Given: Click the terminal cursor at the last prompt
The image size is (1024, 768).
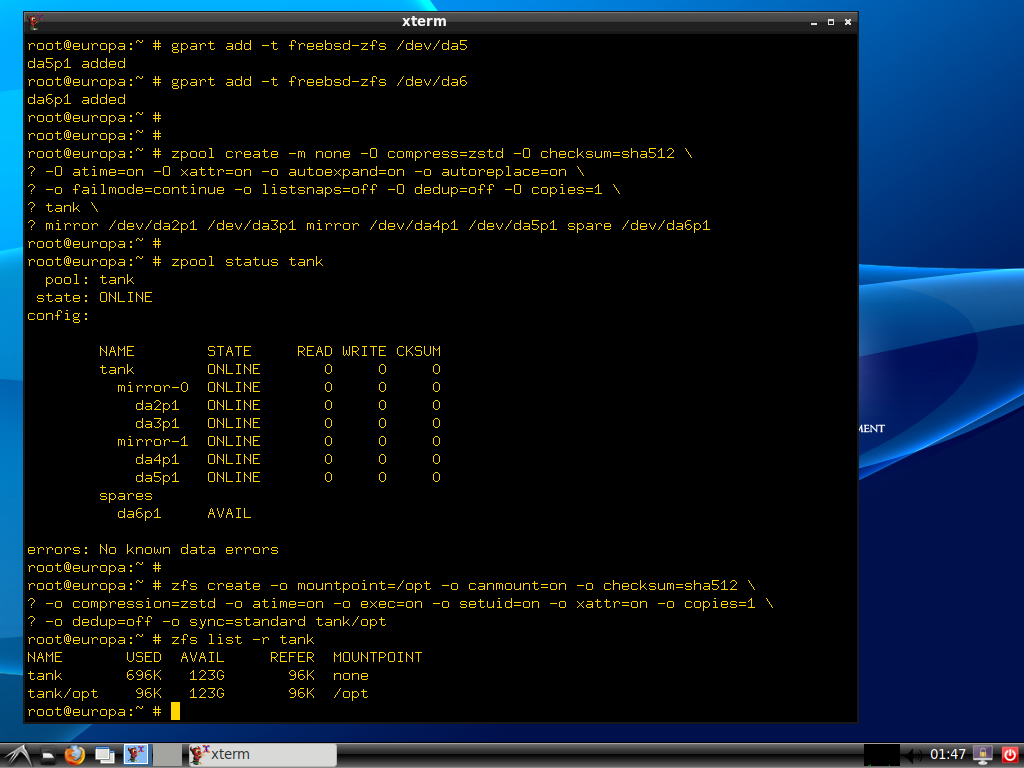Looking at the screenshot, I should click(175, 711).
